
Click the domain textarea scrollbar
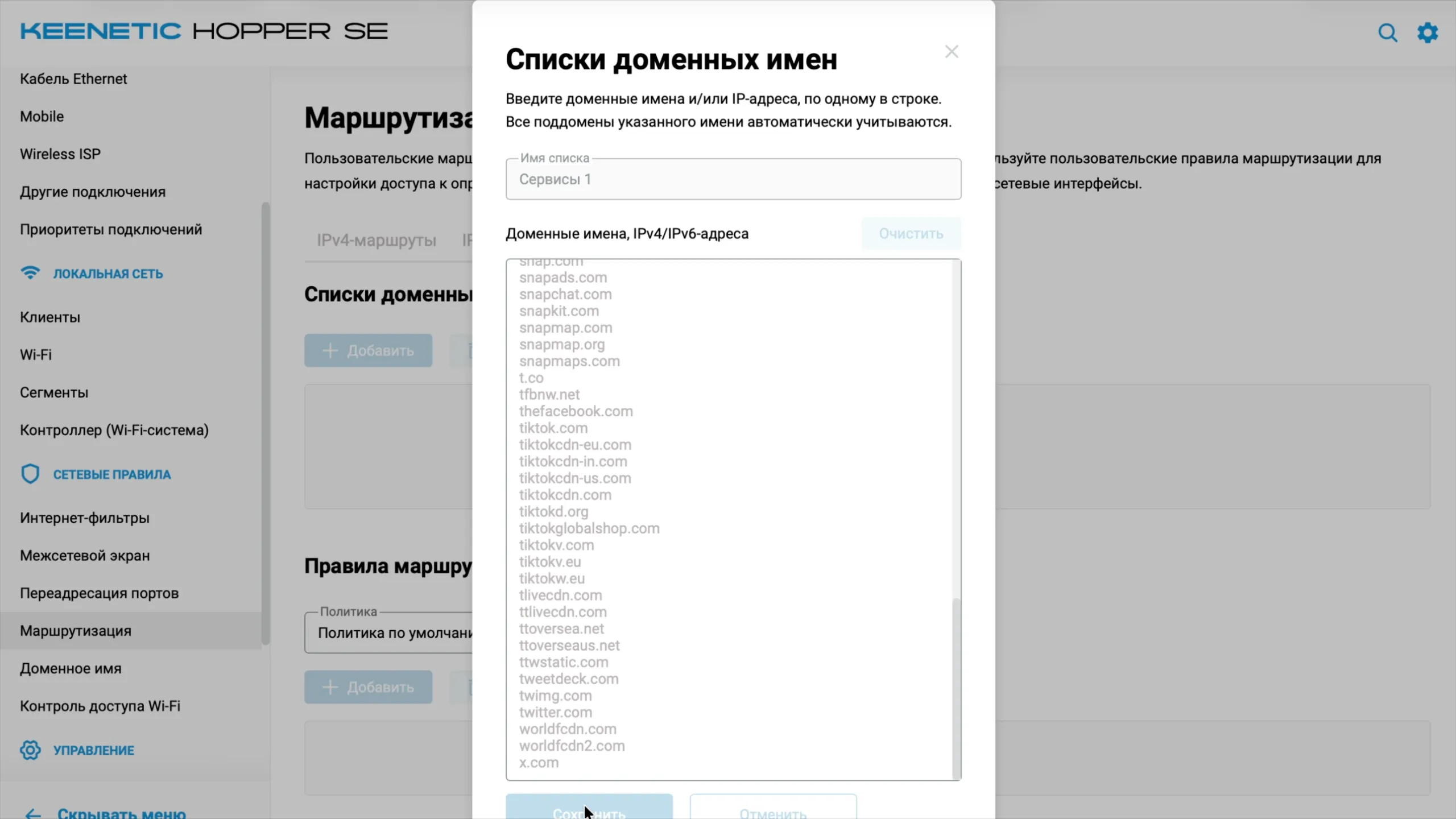point(956,688)
